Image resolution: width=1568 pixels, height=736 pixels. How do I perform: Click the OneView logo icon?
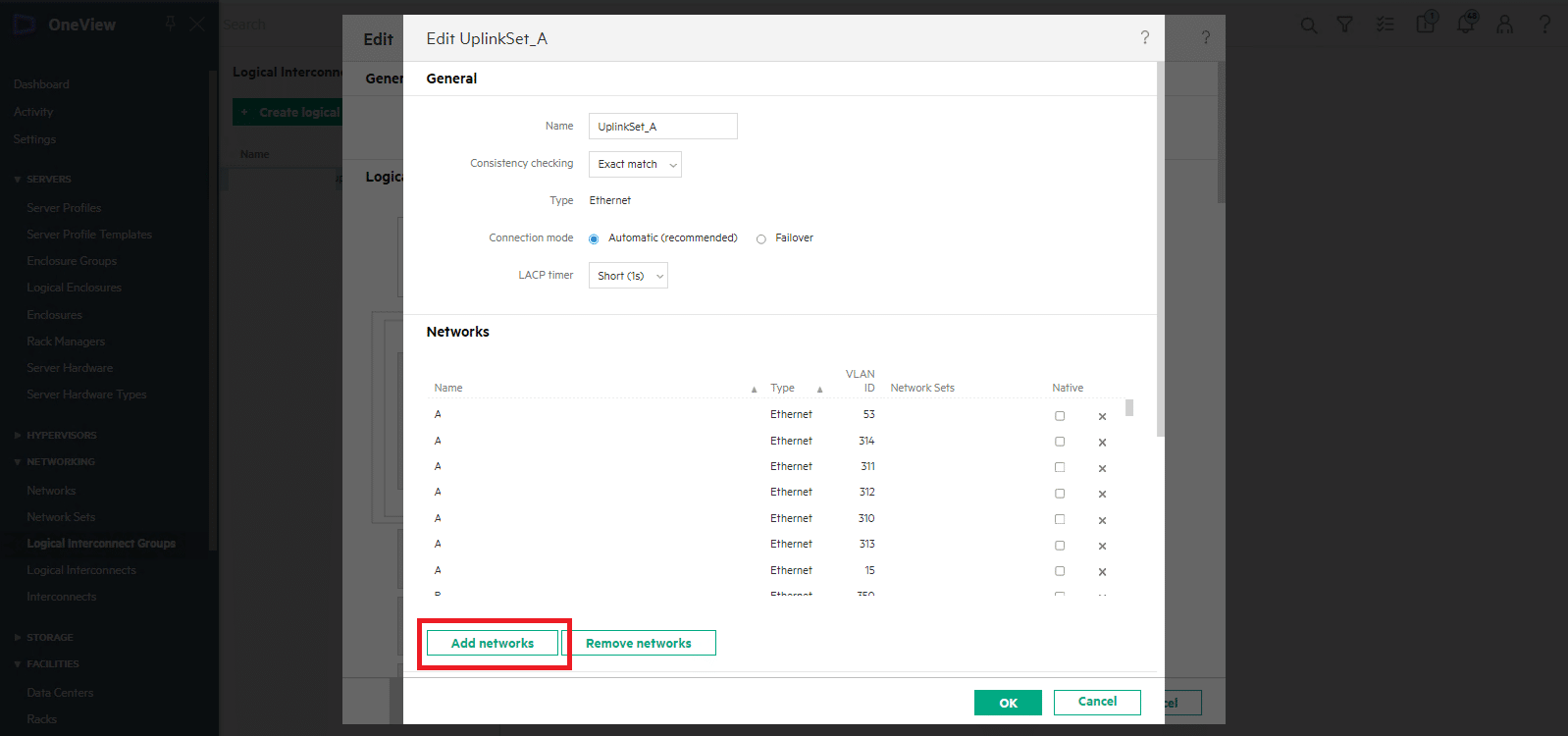pos(25,25)
